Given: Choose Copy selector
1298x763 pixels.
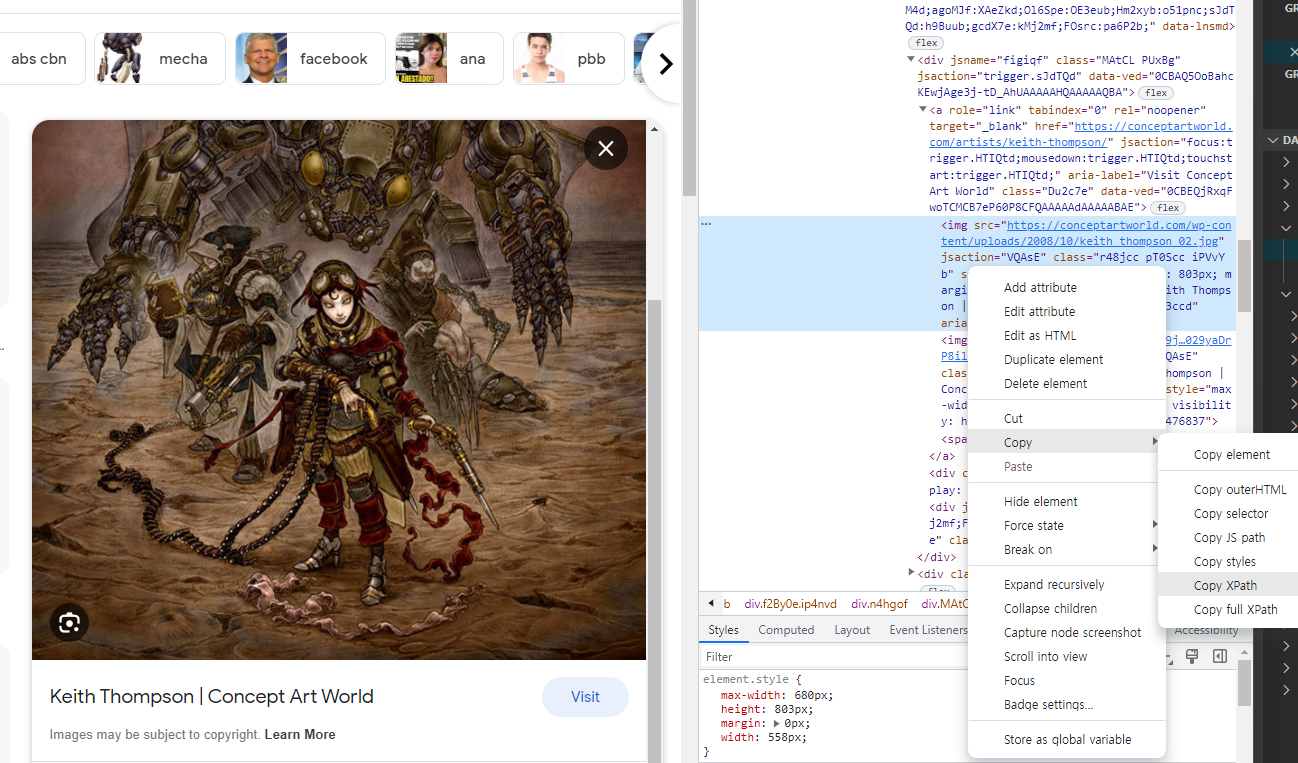Looking at the screenshot, I should pos(1230,513).
